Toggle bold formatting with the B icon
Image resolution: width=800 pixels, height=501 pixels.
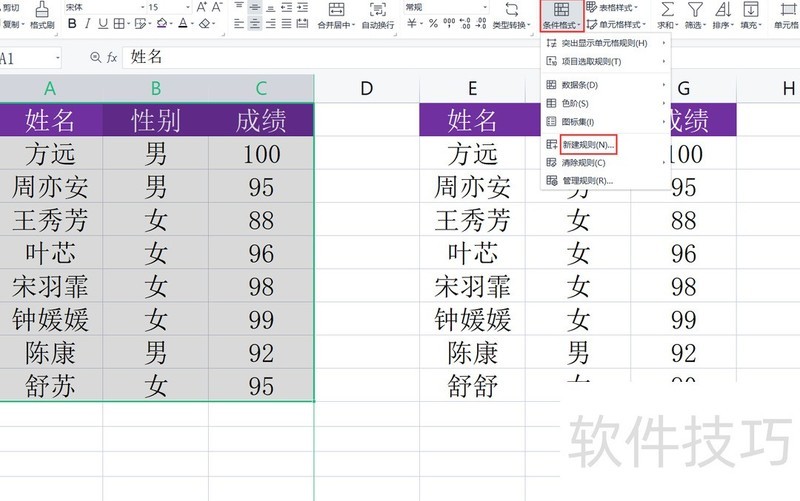pyautogui.click(x=72, y=24)
